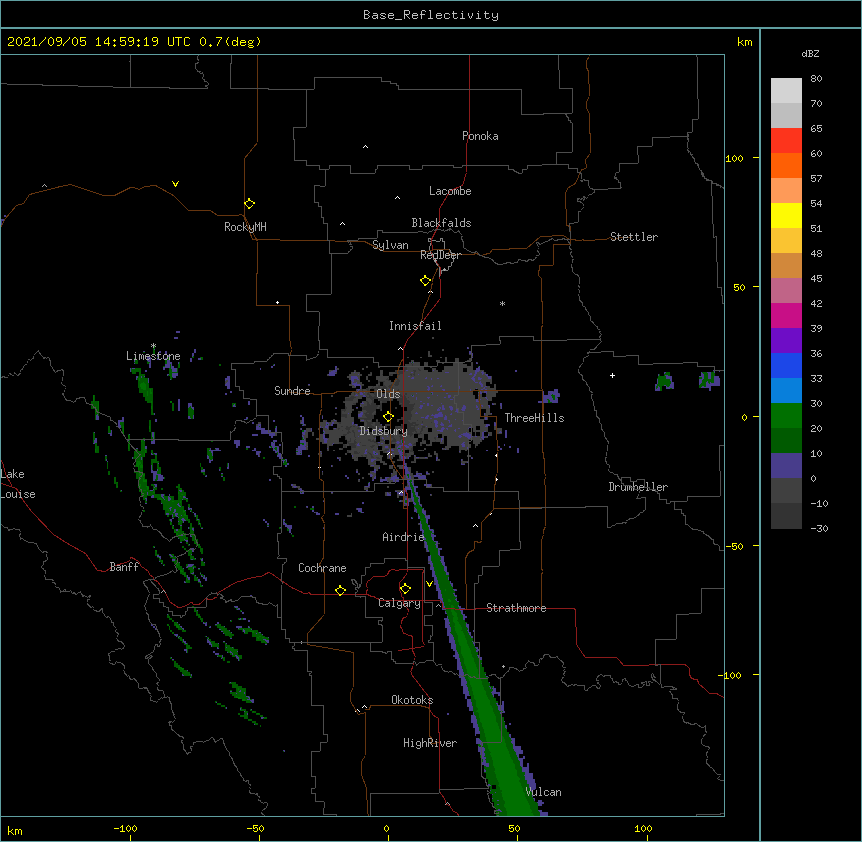The width and height of the screenshot is (862, 842).
Task: Click the green echo patch east of Drumheller plus marker
Action: click(665, 381)
